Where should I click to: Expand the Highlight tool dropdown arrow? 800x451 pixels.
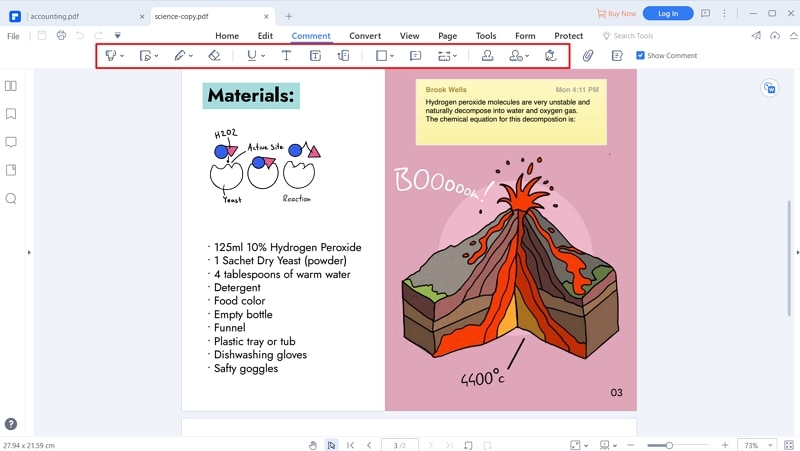122,56
